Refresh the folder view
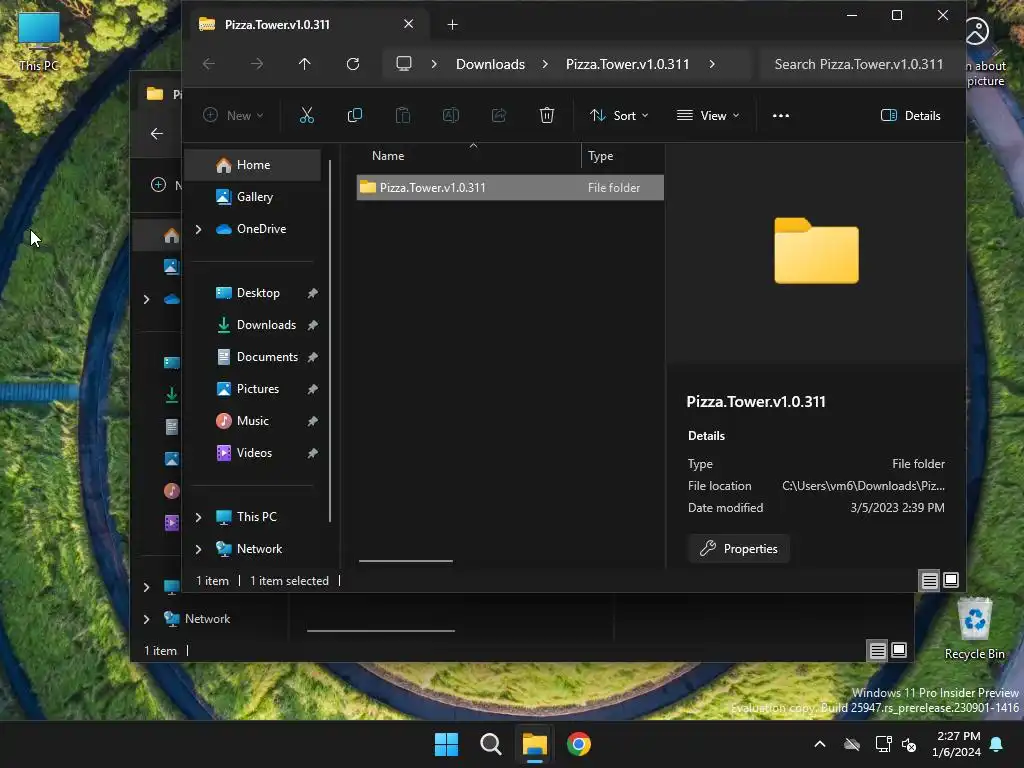The height and width of the screenshot is (768, 1024). pyautogui.click(x=353, y=64)
